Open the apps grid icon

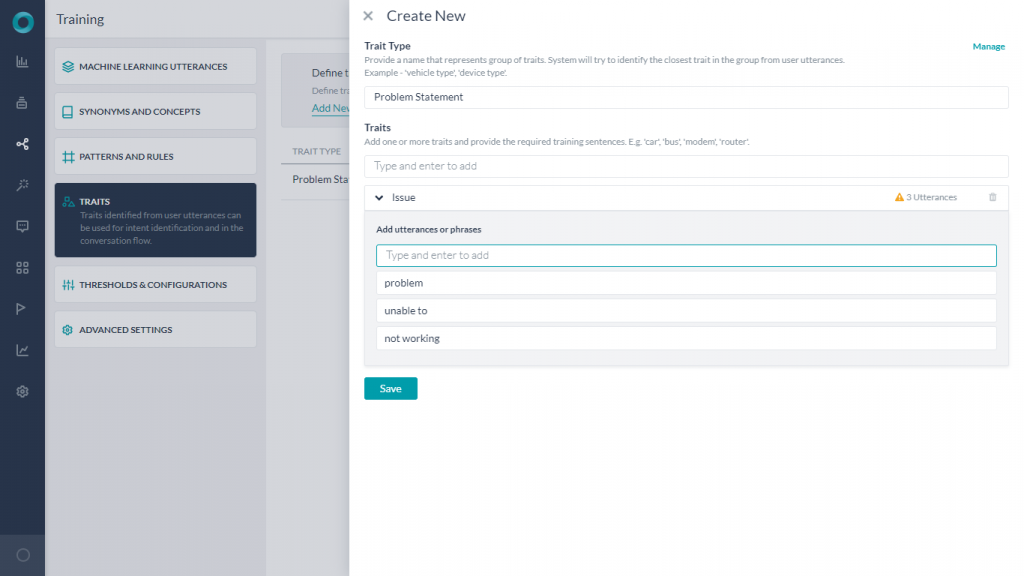coord(22,267)
